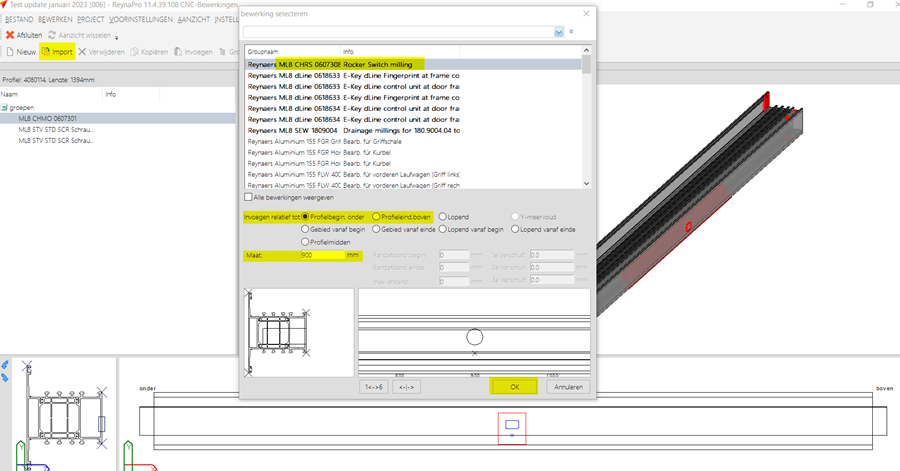Confirm with the OK button
Viewport: 900px width, 471px height.
coord(514,387)
